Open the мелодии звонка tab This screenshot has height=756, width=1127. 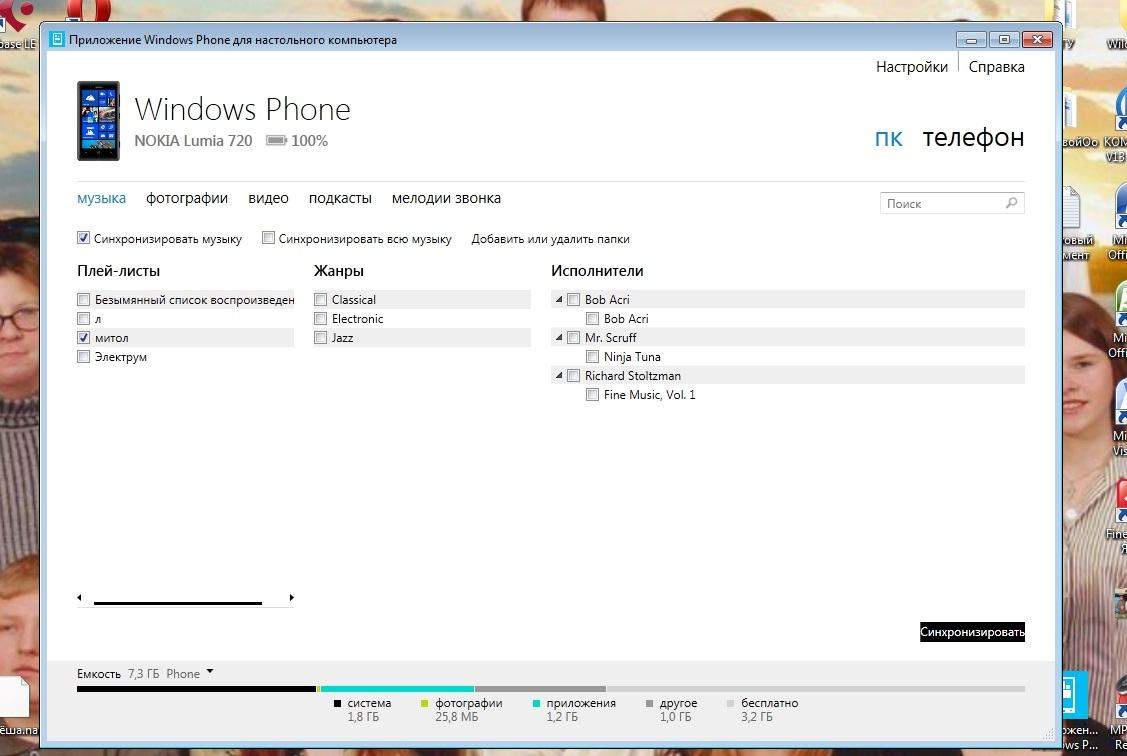pyautogui.click(x=446, y=198)
